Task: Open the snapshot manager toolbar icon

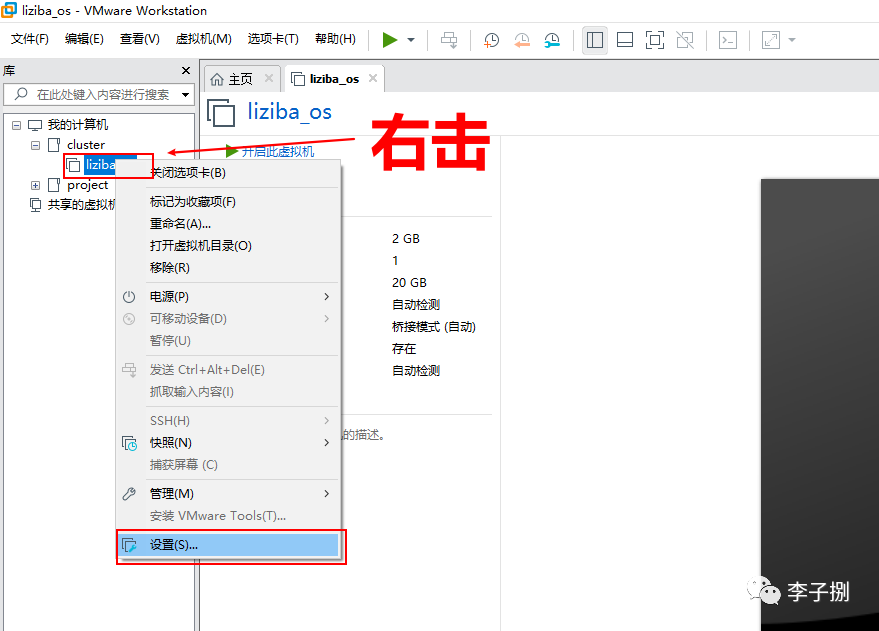Action: pos(552,40)
